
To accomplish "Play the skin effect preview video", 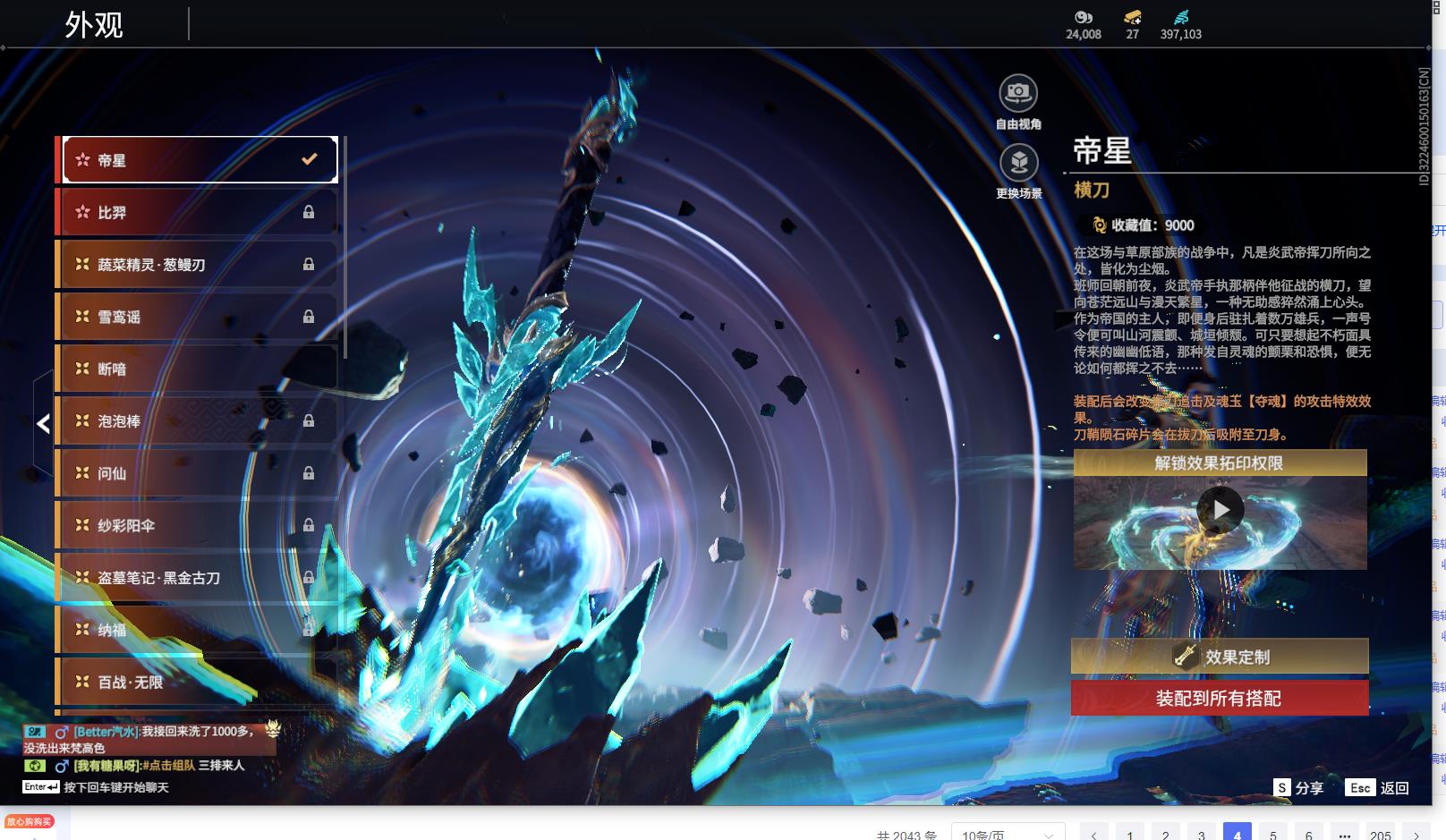I will click(x=1220, y=510).
